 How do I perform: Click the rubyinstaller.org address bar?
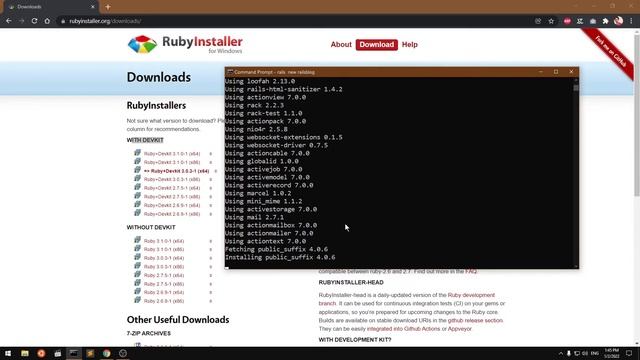(x=294, y=21)
